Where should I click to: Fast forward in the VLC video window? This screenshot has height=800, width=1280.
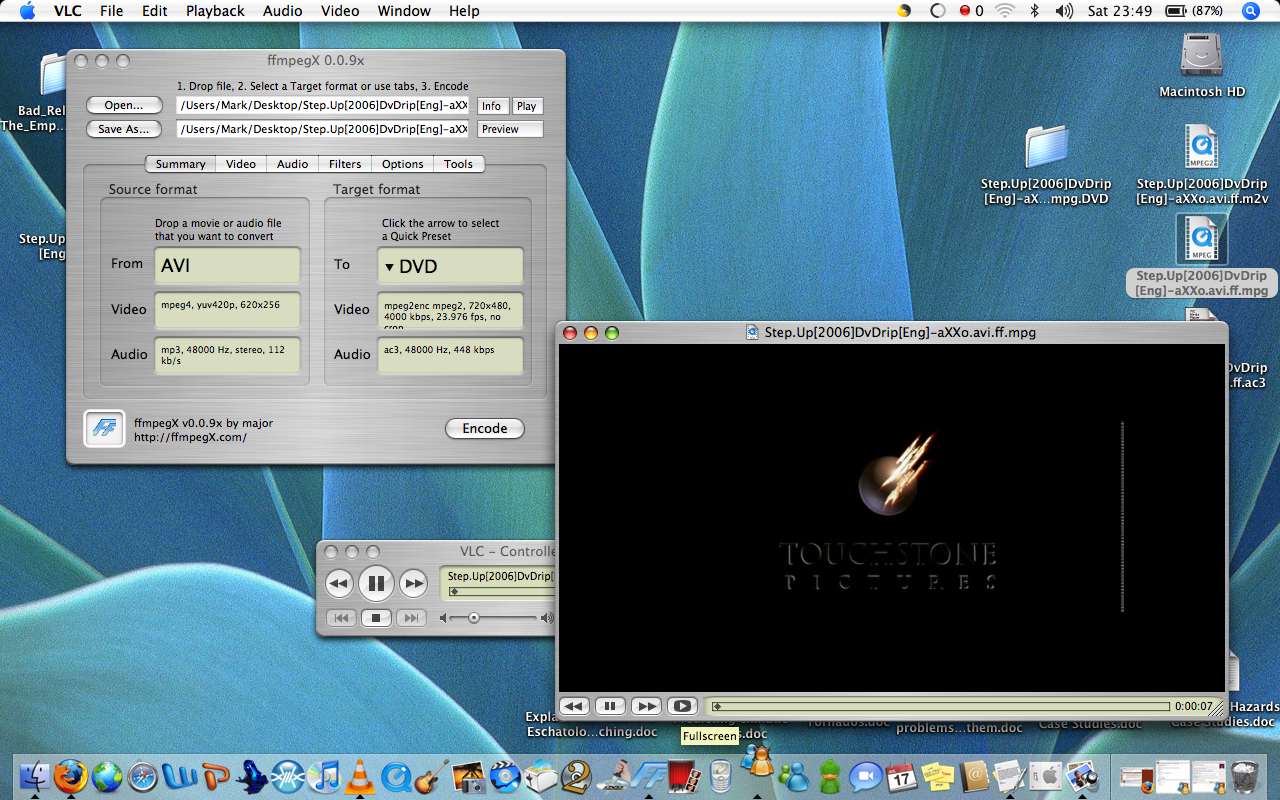pos(646,706)
